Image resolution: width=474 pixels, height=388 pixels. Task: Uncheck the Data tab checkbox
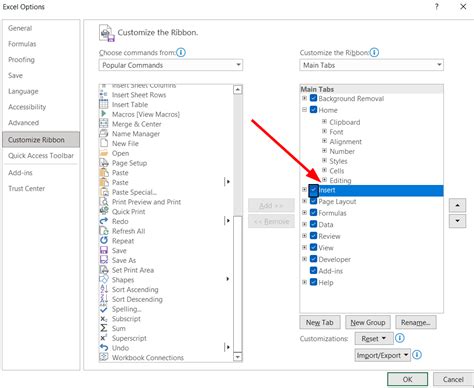(x=313, y=224)
